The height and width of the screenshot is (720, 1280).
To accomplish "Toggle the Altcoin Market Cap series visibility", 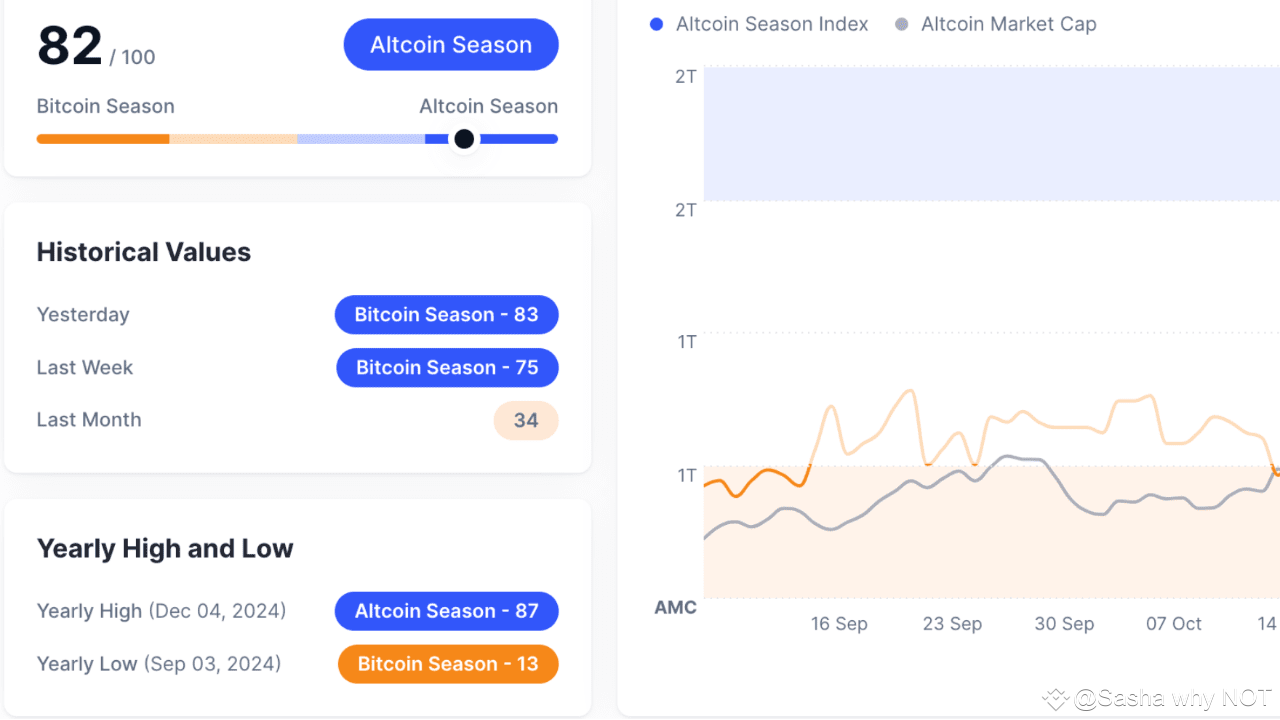I will [x=1009, y=24].
